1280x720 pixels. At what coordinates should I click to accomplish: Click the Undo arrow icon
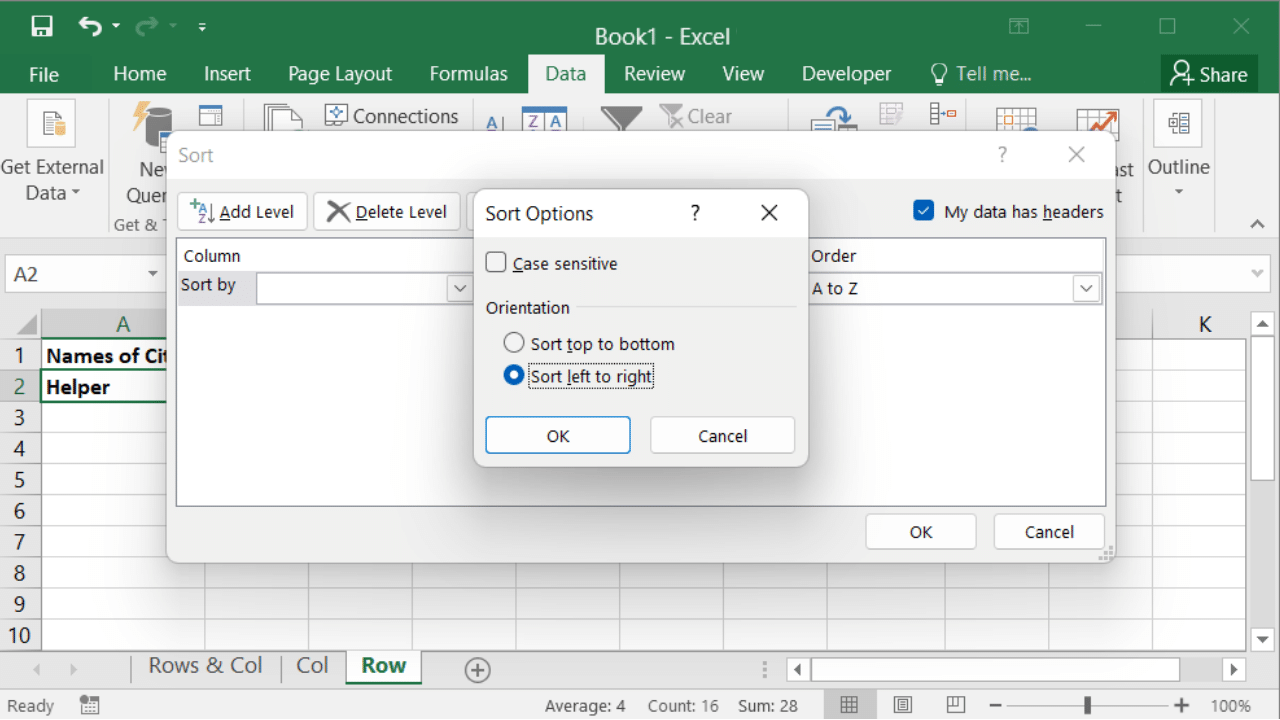90,27
